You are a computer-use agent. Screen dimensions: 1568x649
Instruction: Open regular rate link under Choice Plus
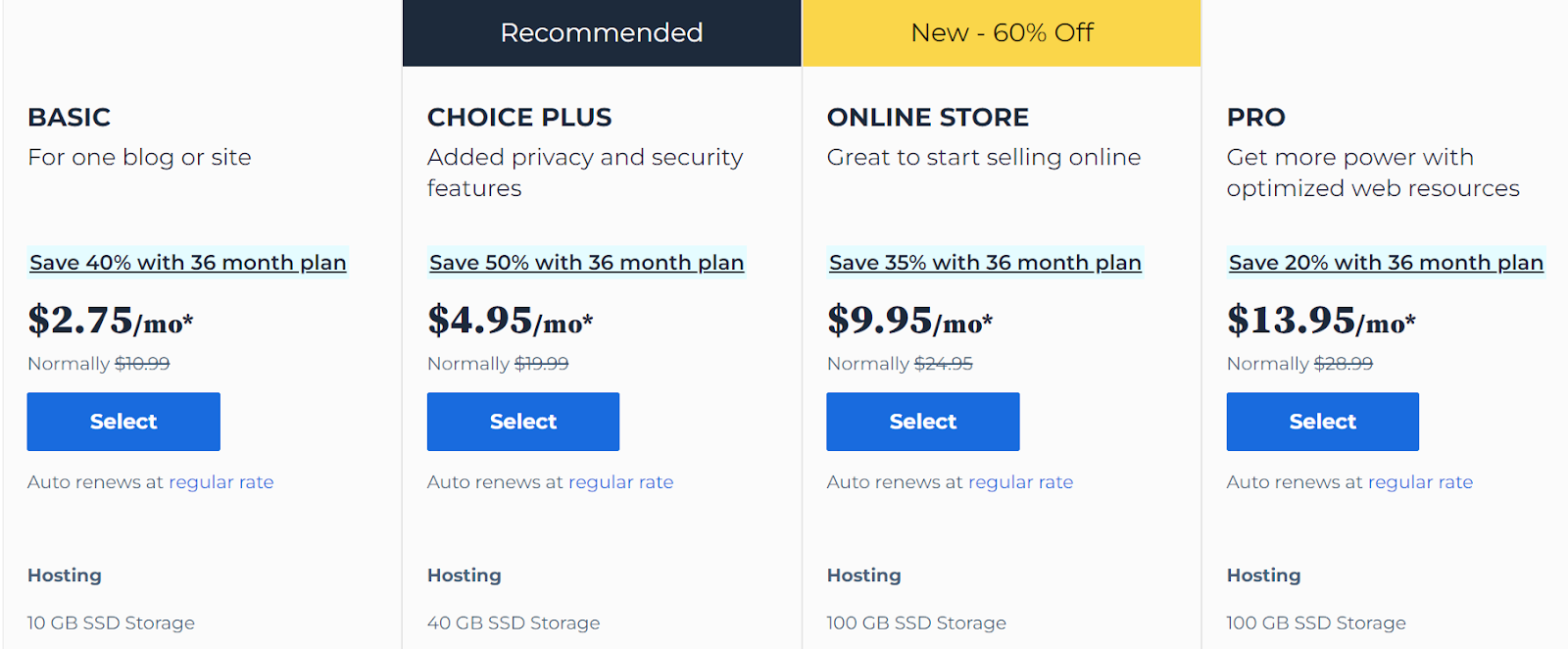pyautogui.click(x=621, y=482)
